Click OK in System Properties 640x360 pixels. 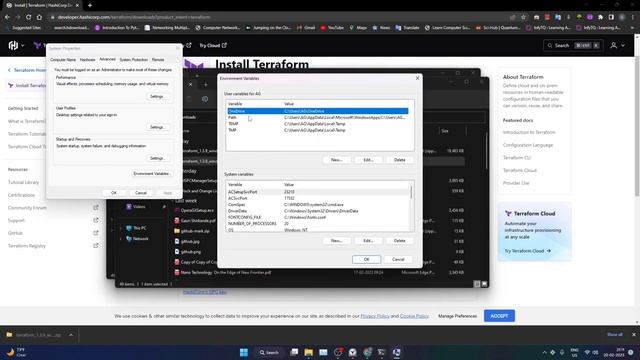point(114,193)
